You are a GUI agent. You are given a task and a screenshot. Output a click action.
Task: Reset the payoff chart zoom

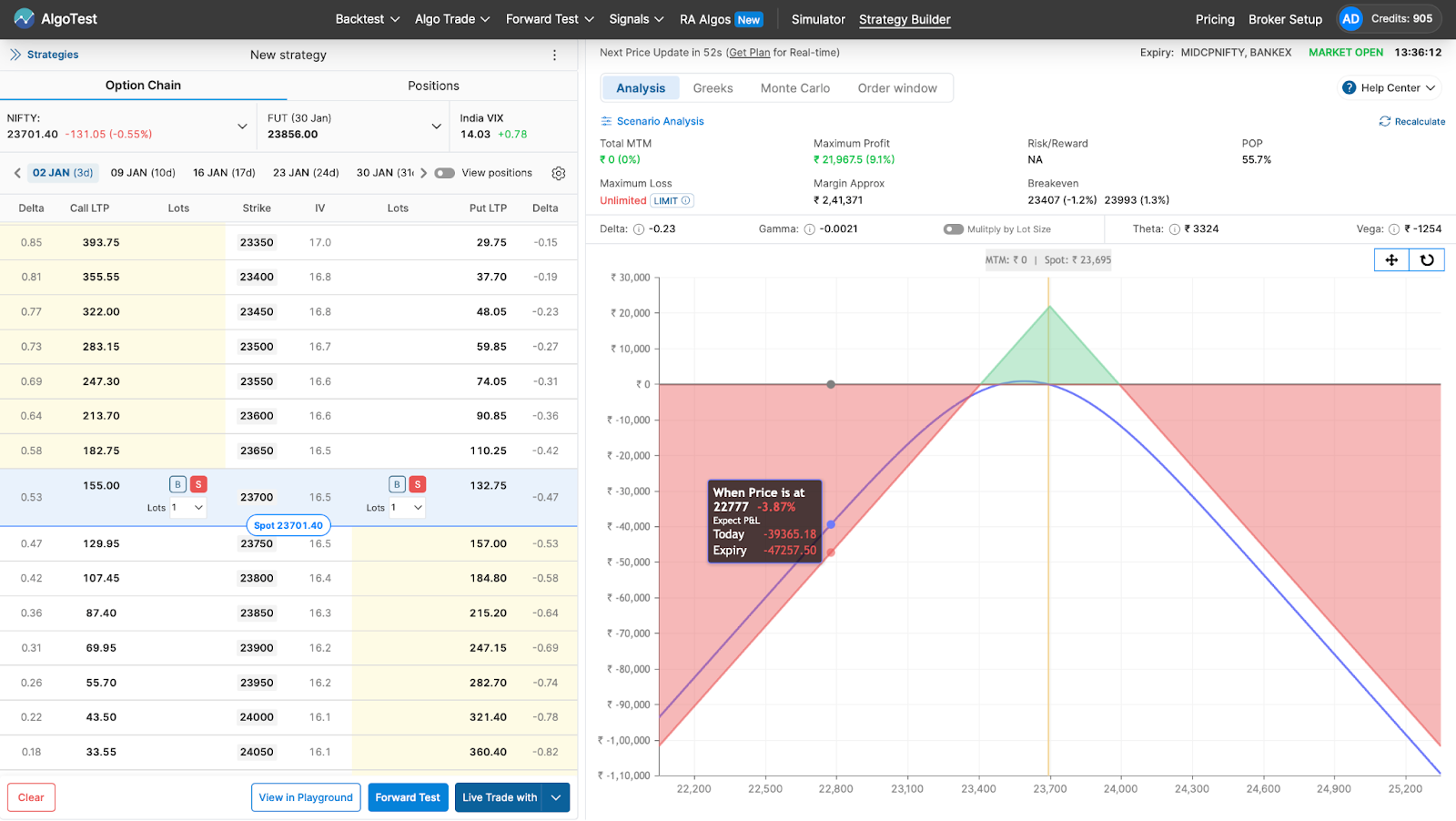click(1427, 259)
